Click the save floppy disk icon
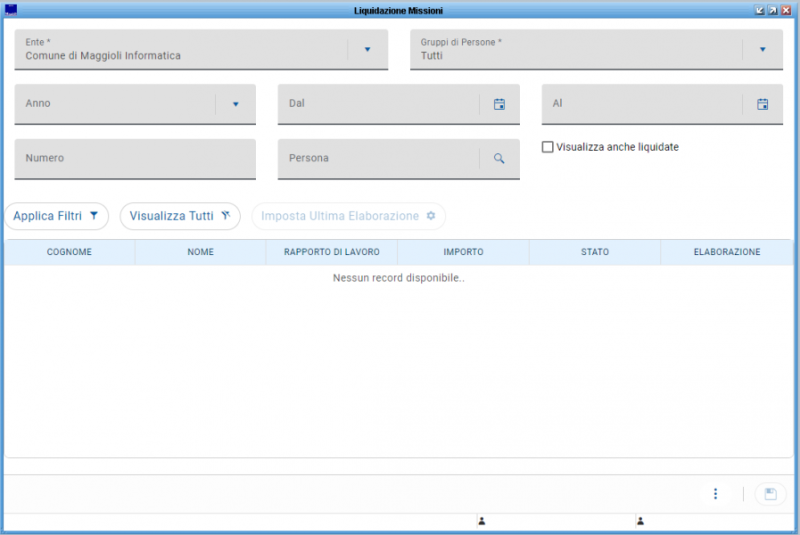This screenshot has height=535, width=800. coord(770,493)
